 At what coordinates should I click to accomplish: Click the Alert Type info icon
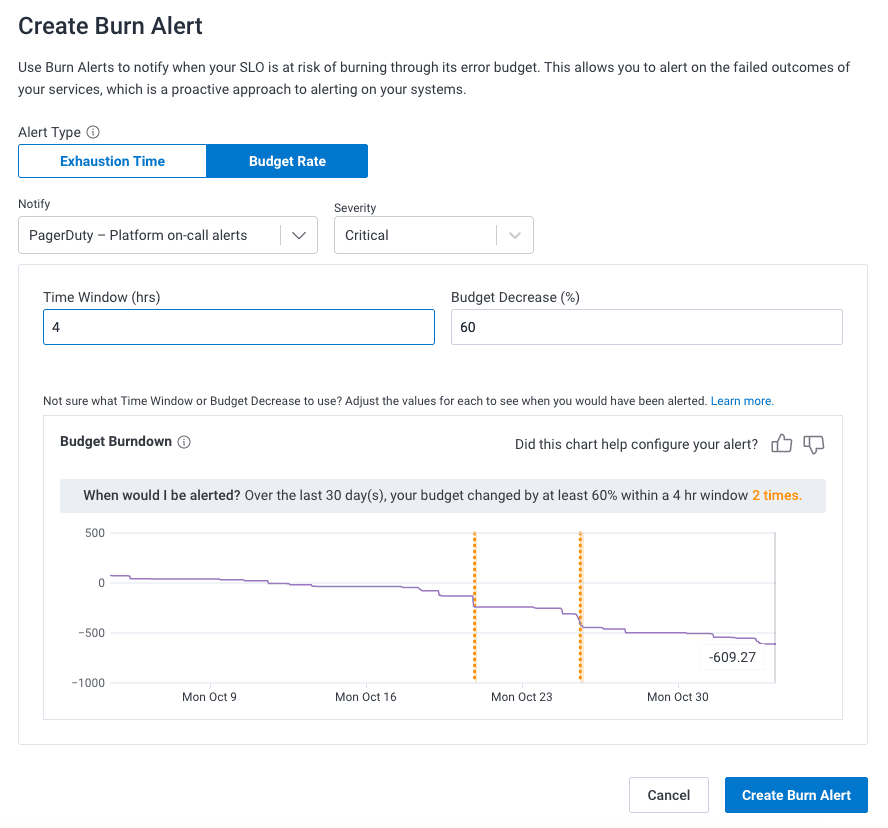pos(93,132)
